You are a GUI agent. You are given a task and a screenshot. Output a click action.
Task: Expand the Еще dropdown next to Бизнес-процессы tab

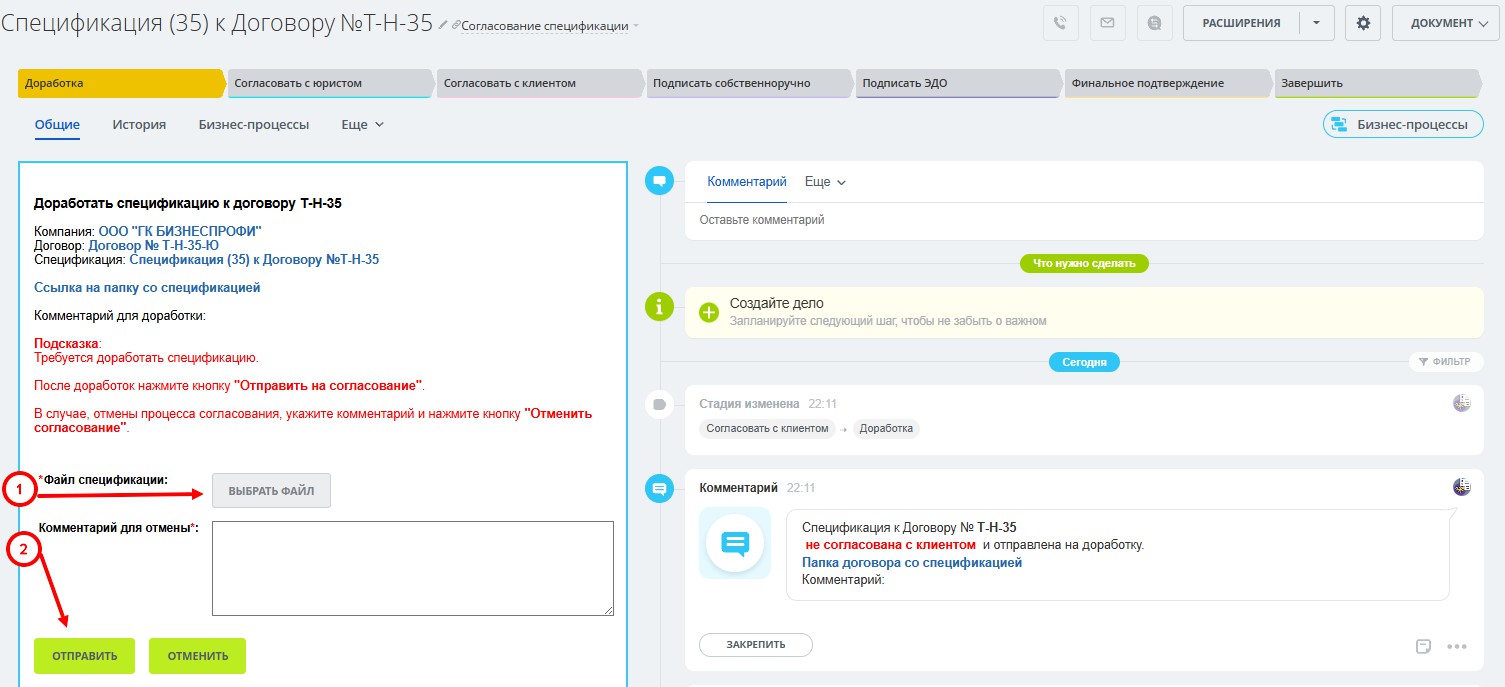click(362, 125)
